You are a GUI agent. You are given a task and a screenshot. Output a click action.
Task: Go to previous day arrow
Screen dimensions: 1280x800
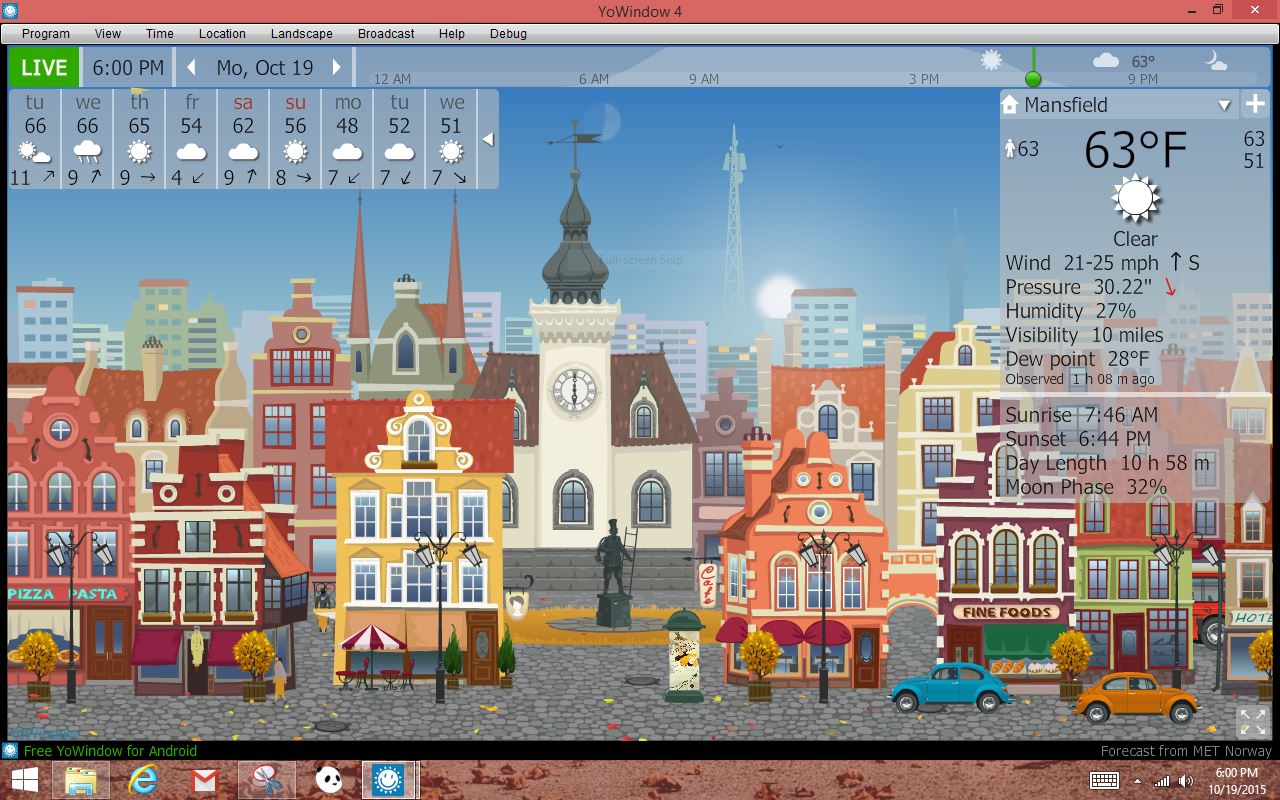[x=192, y=68]
